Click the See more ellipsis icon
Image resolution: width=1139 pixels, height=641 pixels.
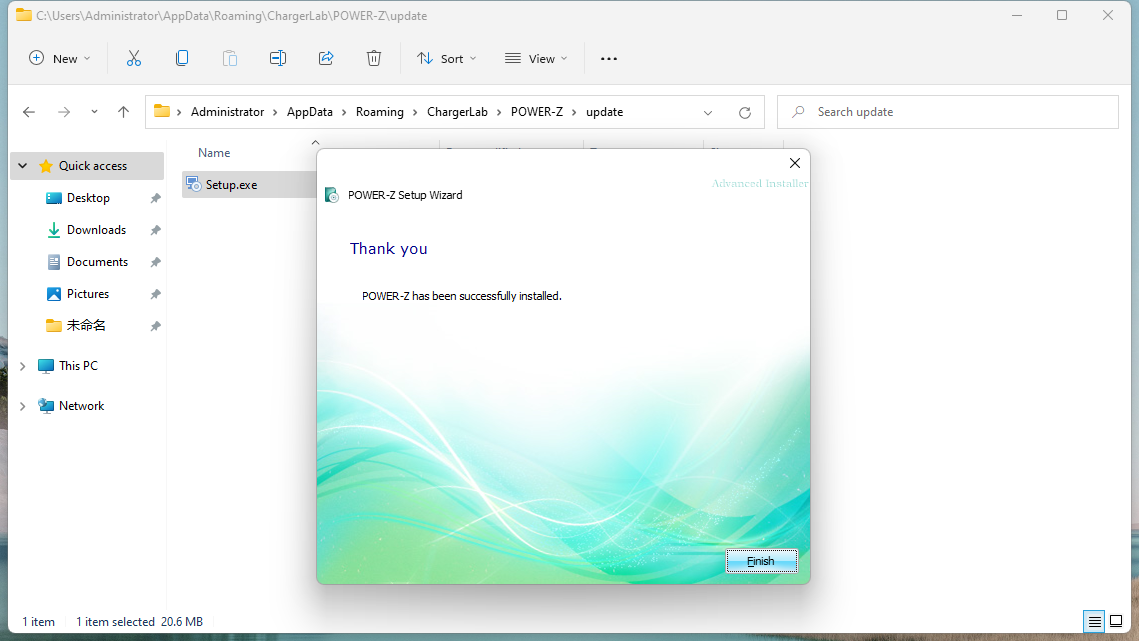point(608,58)
